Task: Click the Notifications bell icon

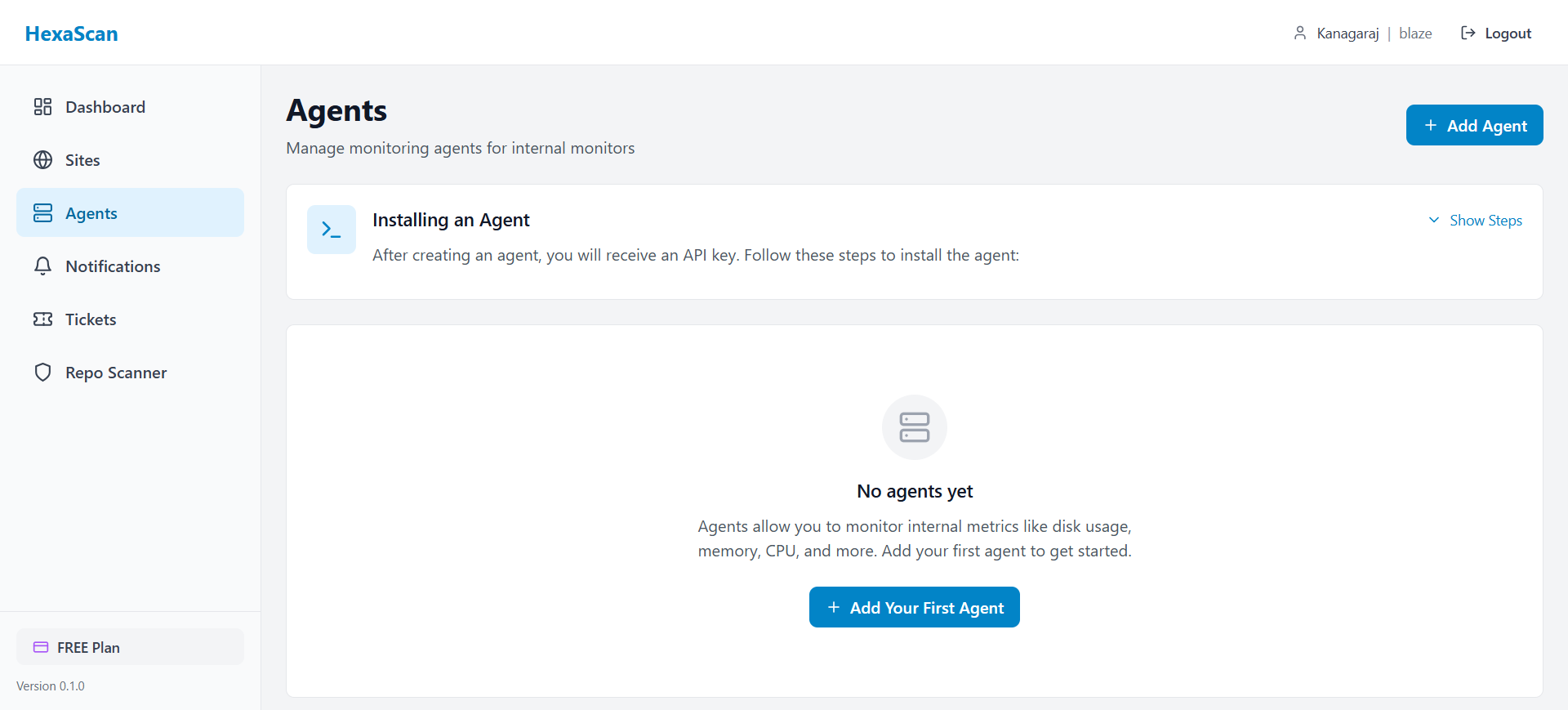Action: point(42,266)
